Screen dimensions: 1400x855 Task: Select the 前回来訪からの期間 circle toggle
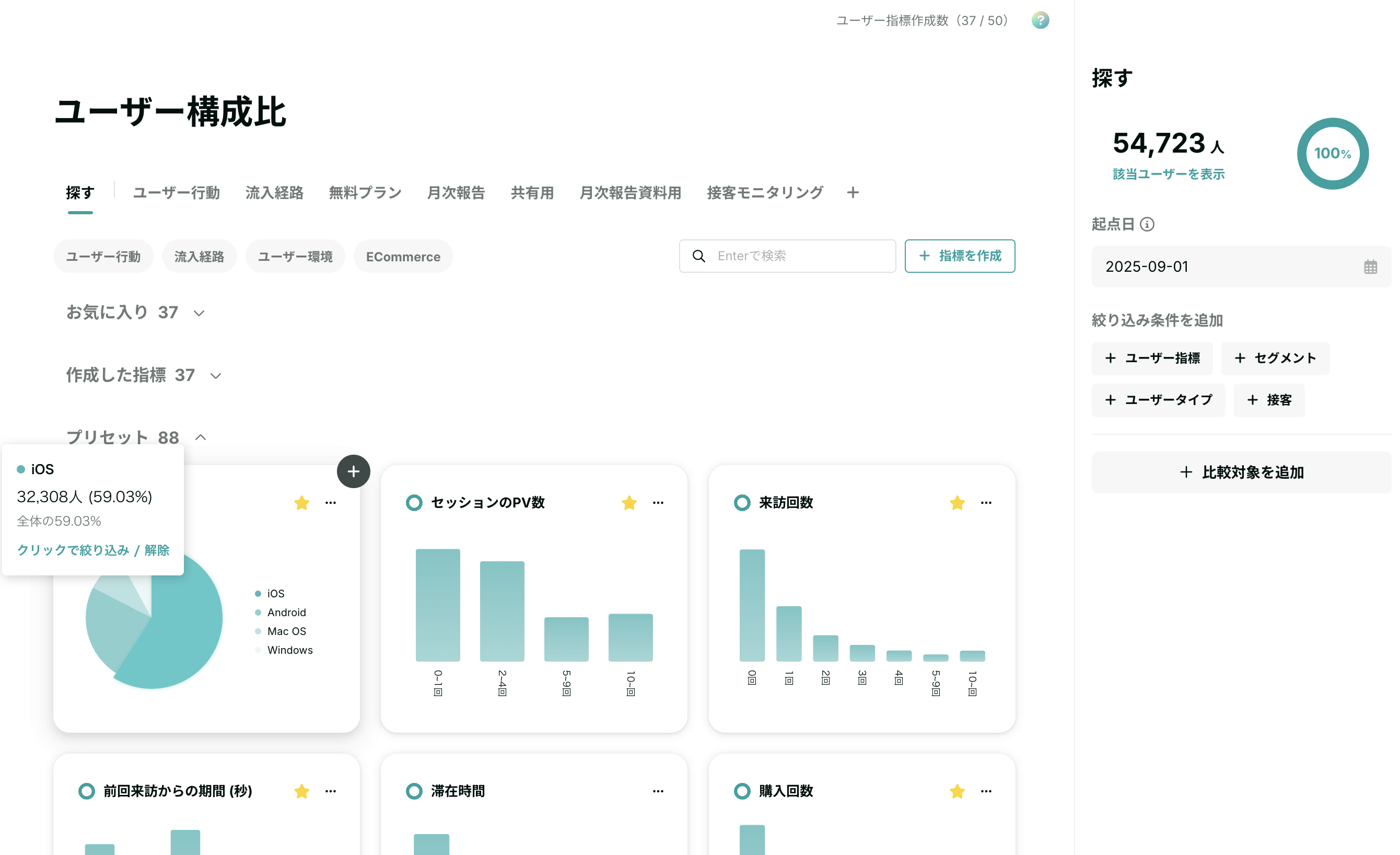coord(86,791)
